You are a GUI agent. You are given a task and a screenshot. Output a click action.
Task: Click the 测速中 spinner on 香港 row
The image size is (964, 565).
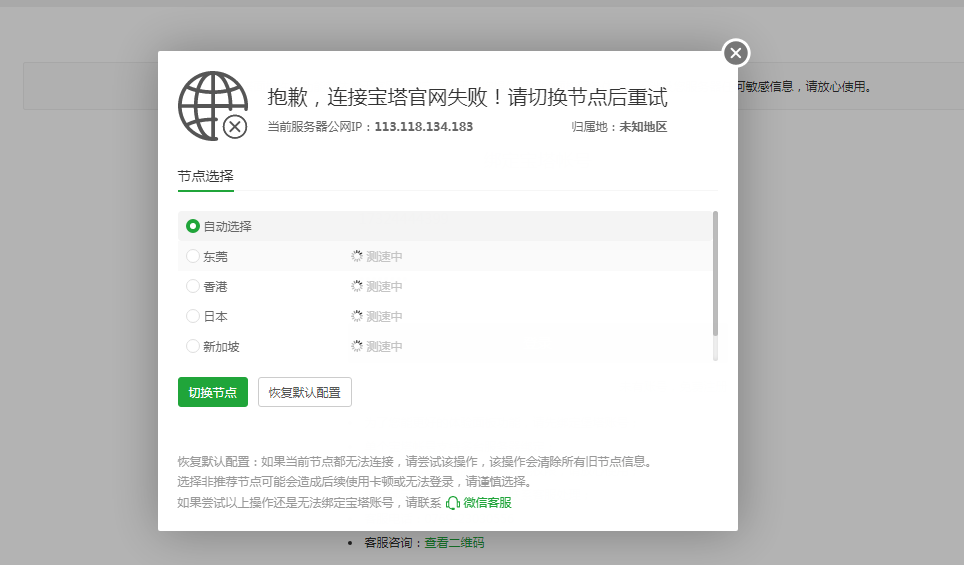click(357, 286)
